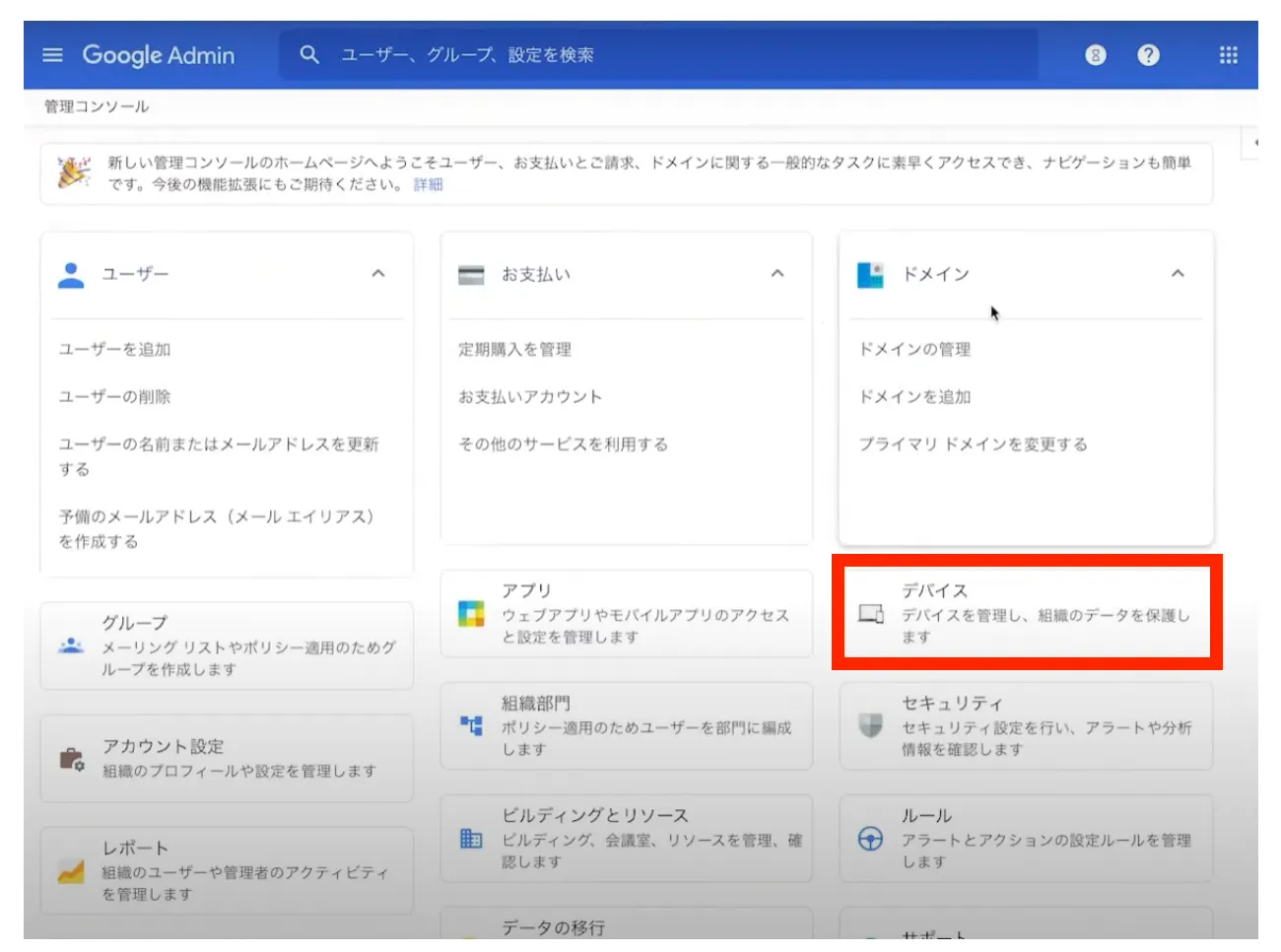
Task: Open the データの移行 card
Action: click(627, 923)
